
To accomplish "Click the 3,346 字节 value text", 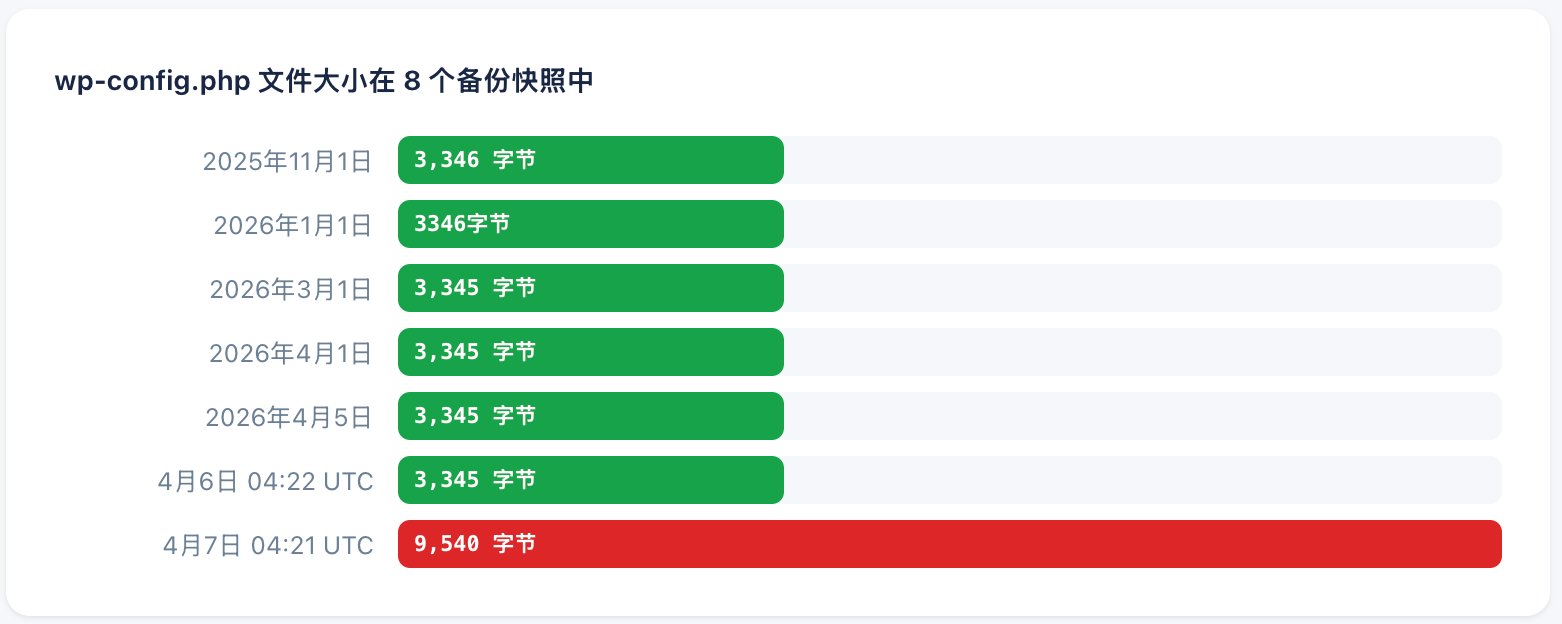I will click(x=475, y=160).
